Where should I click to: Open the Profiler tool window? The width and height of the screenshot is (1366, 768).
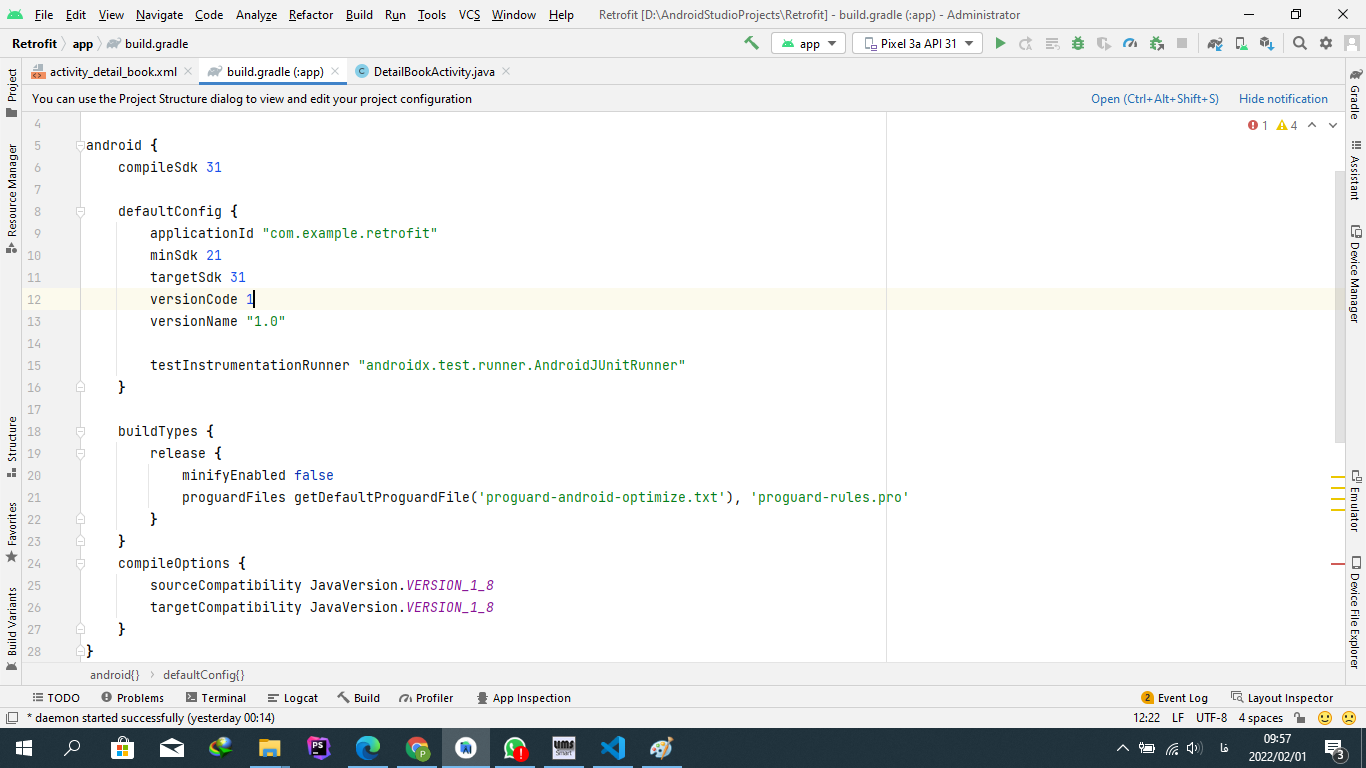tap(426, 698)
